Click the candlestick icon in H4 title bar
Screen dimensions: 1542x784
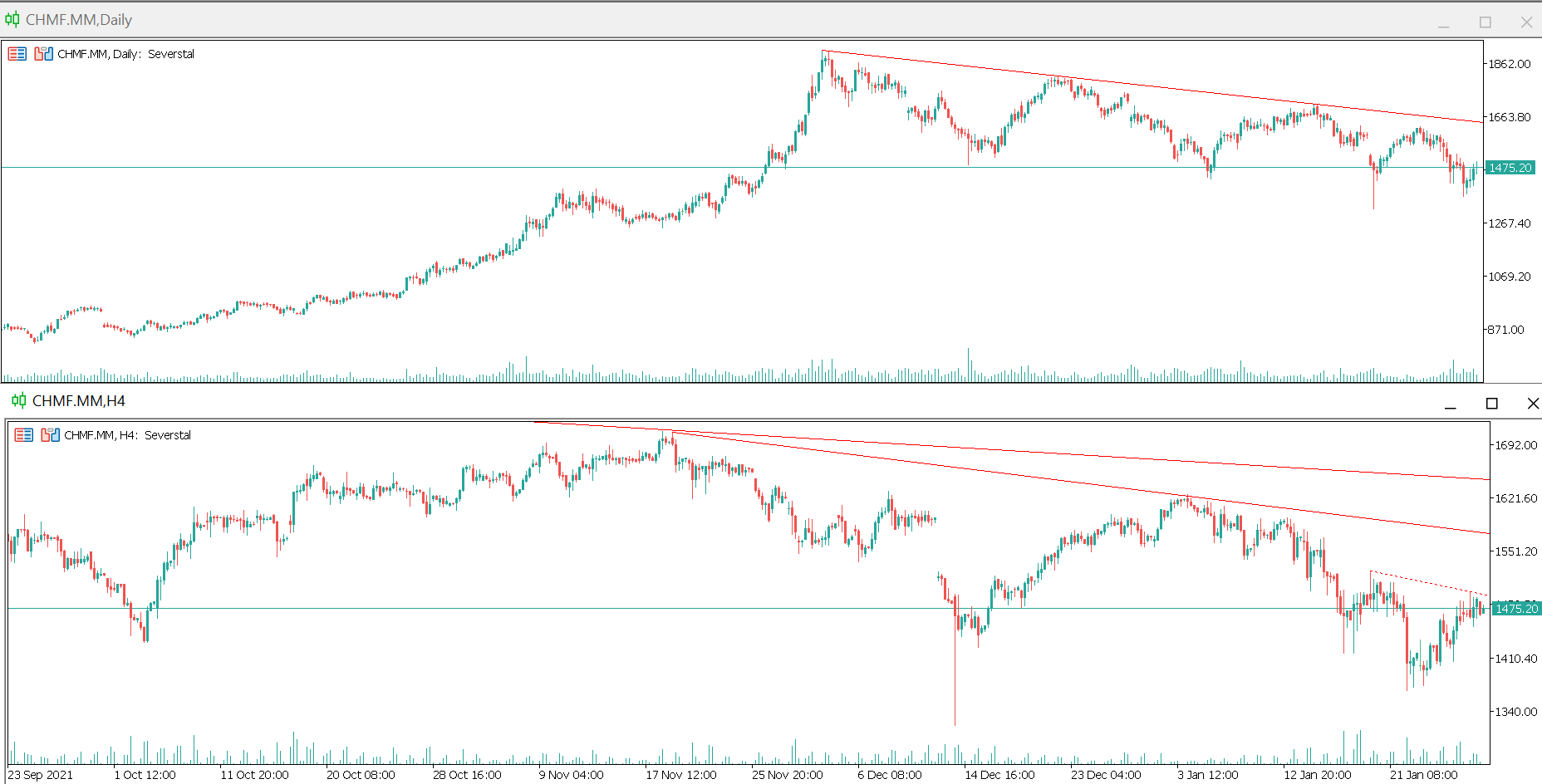[x=19, y=401]
